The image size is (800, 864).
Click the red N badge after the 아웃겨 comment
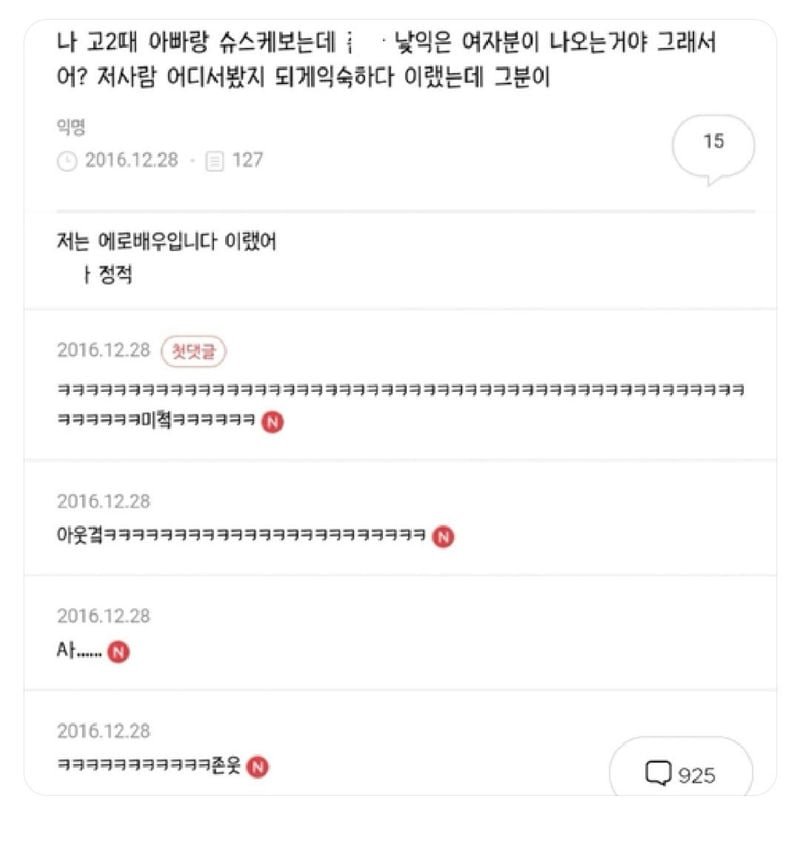[444, 537]
